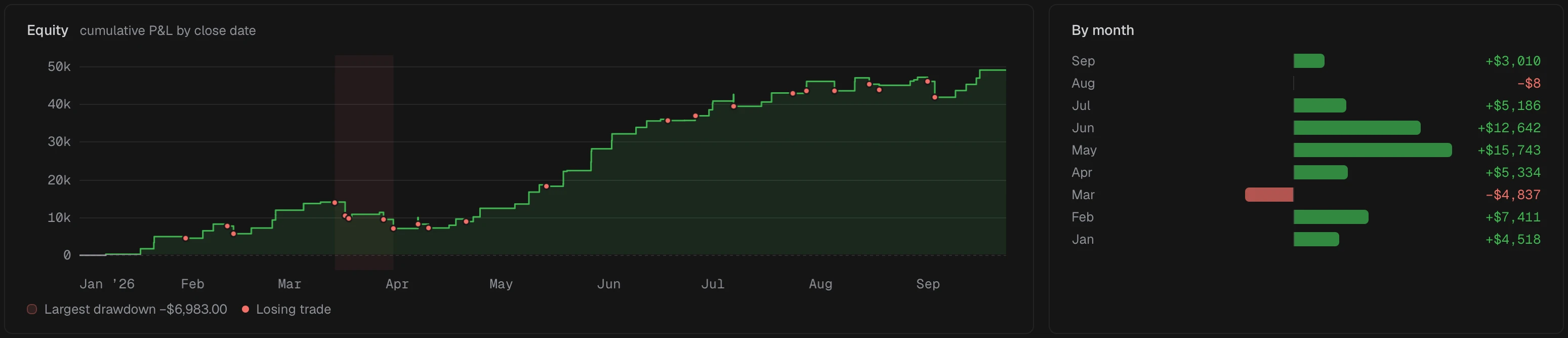1568x338 pixels.
Task: Click the Jan '26 x-axis label
Action: pyautogui.click(x=107, y=284)
